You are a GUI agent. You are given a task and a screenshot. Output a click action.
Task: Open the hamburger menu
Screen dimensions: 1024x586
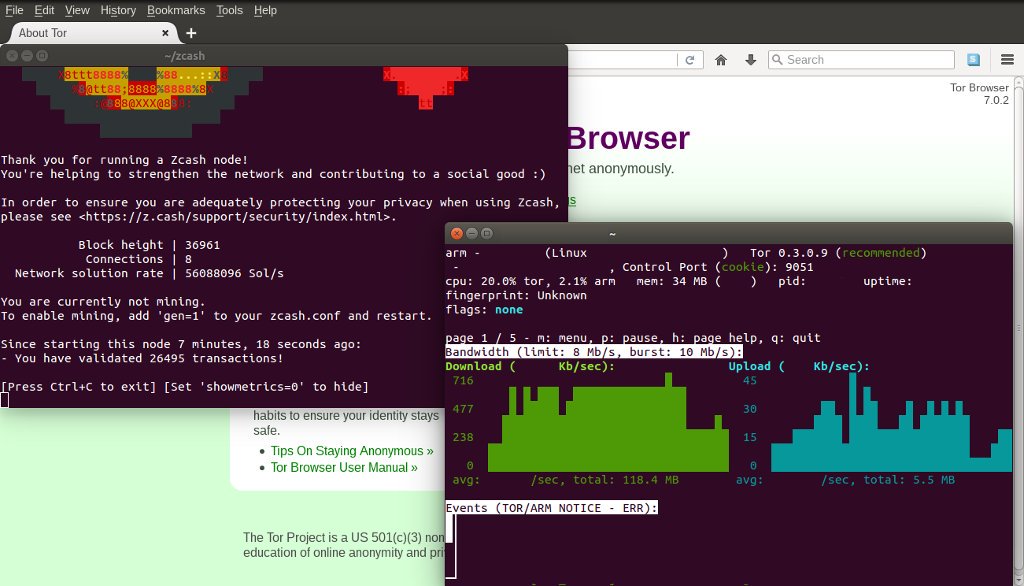tap(1007, 60)
